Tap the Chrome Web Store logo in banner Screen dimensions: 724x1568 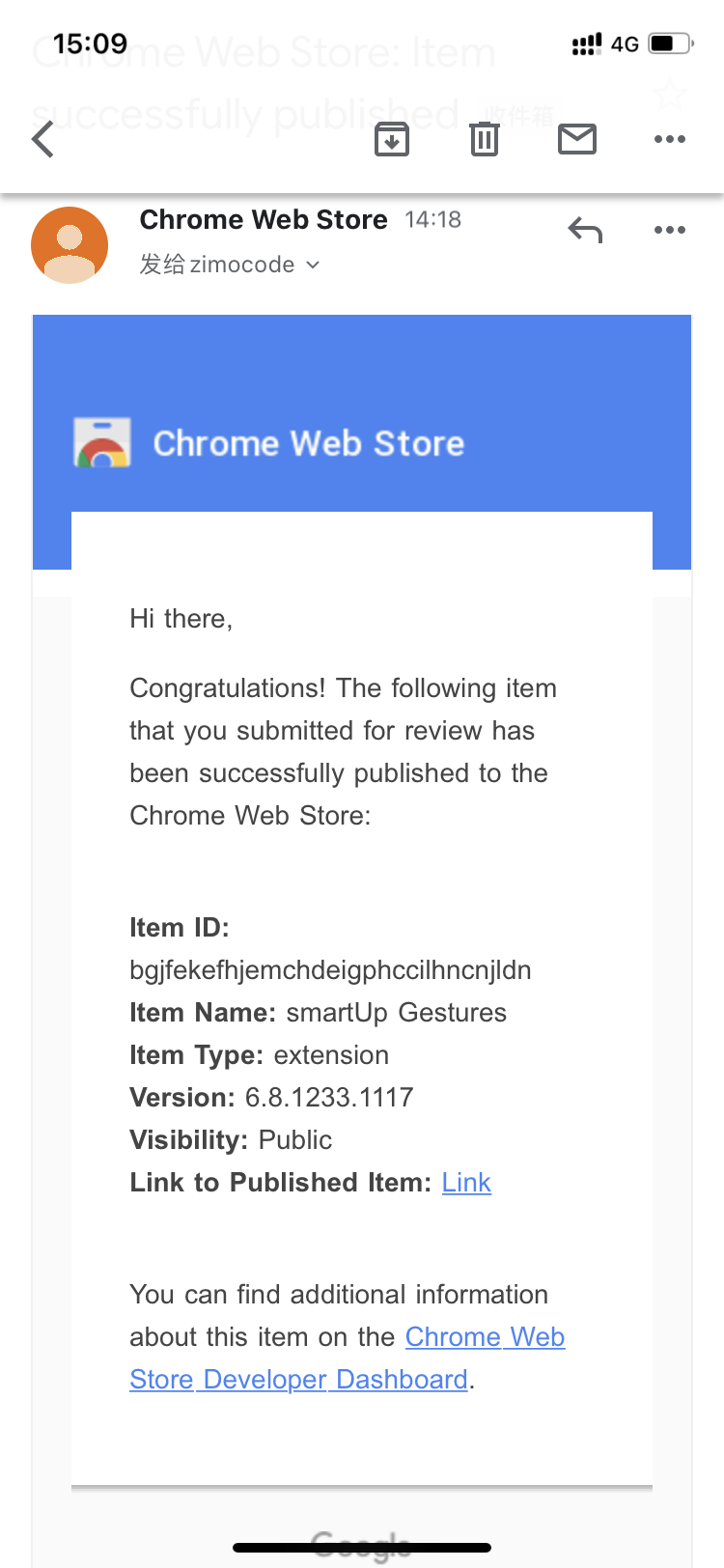point(102,442)
